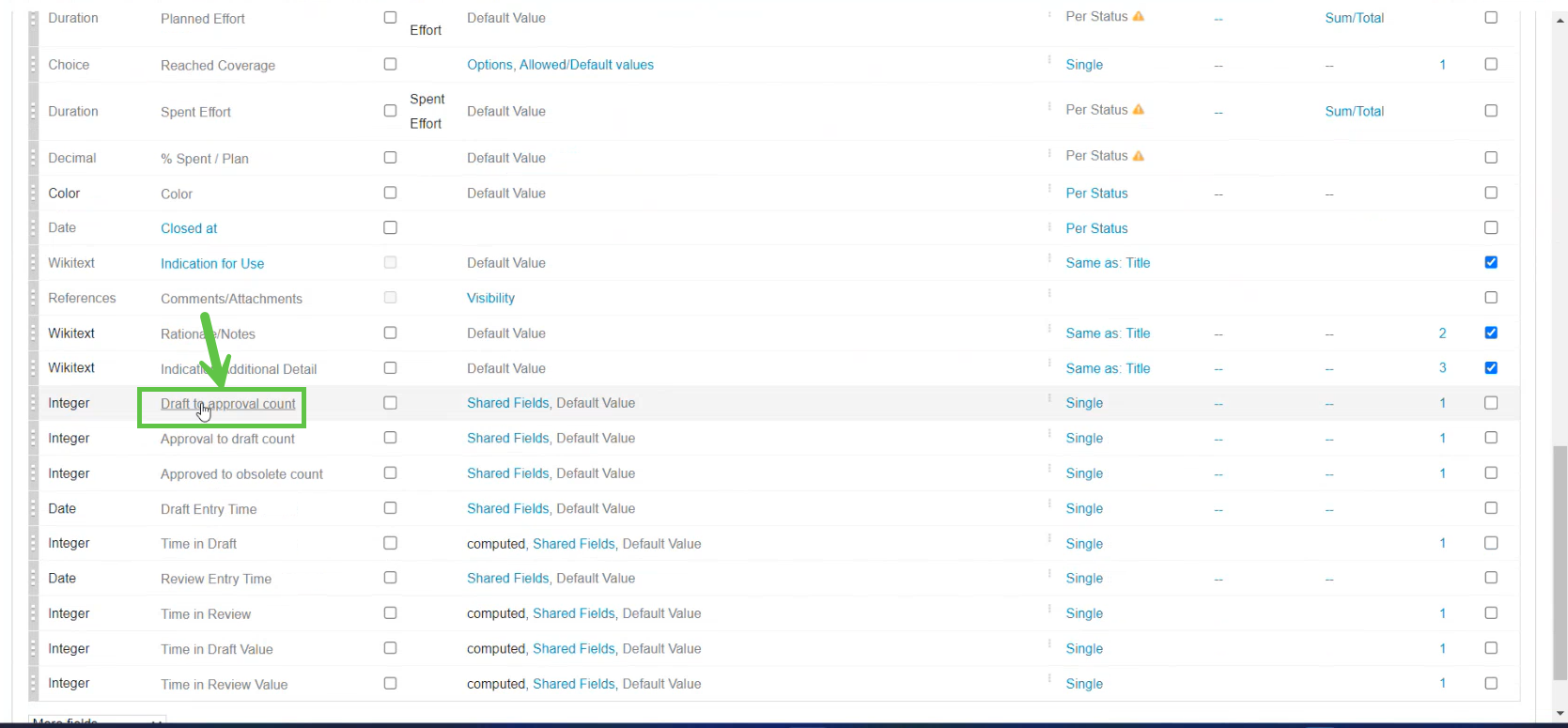Click the drag handle of the Closed at row
This screenshot has width=1568, height=728.
click(34, 228)
